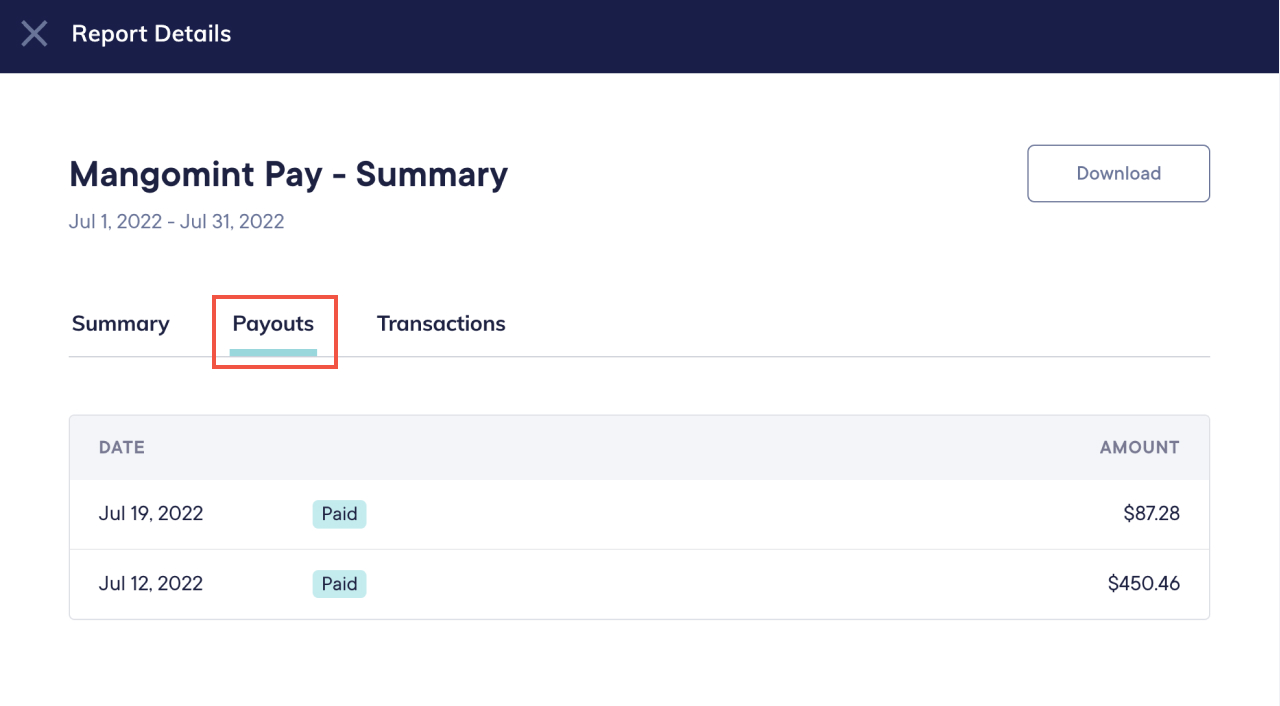Click the X icon in the header
Screen dimensions: 1280x706
point(34,33)
